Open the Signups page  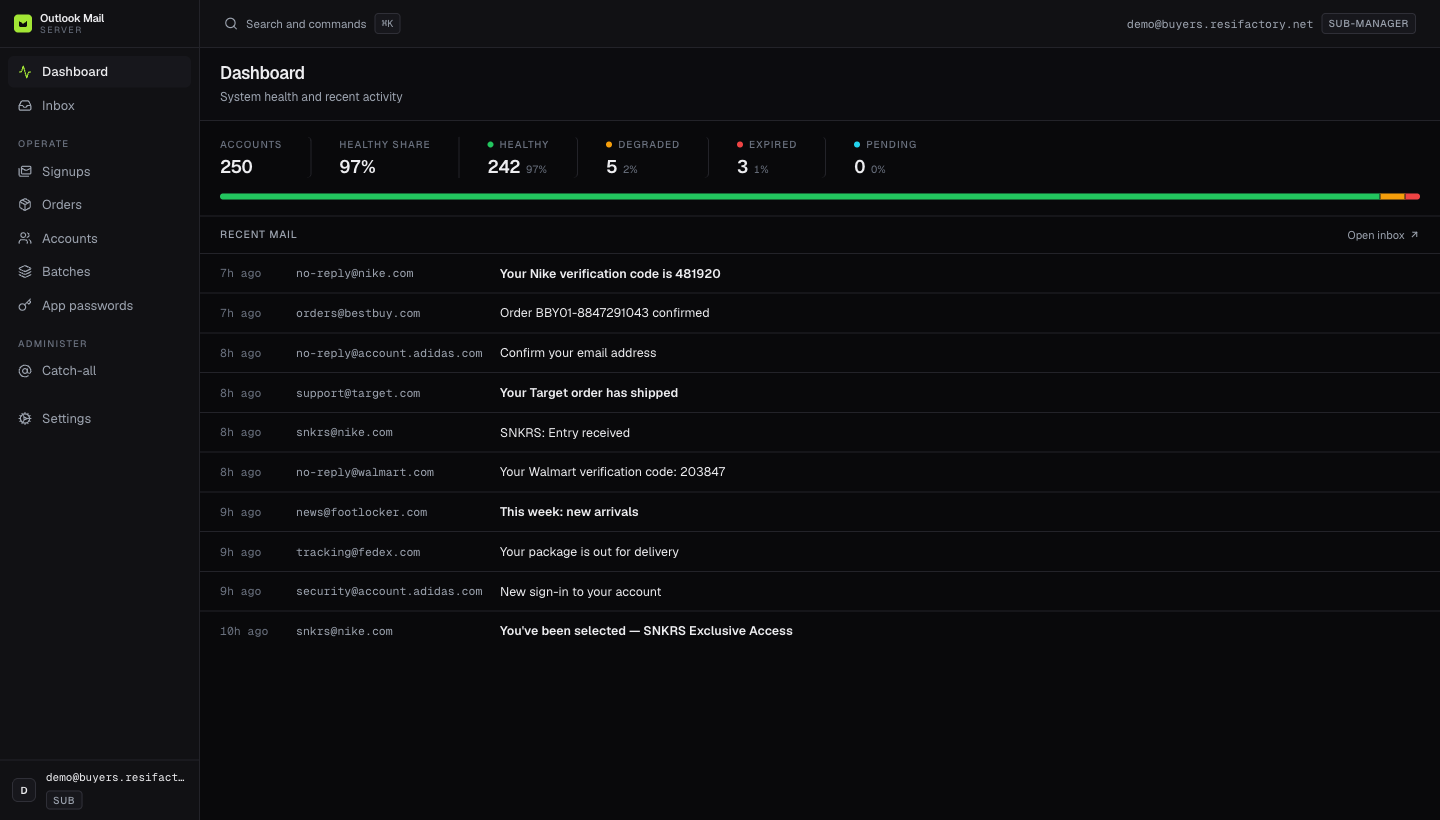pyautogui.click(x=99, y=172)
